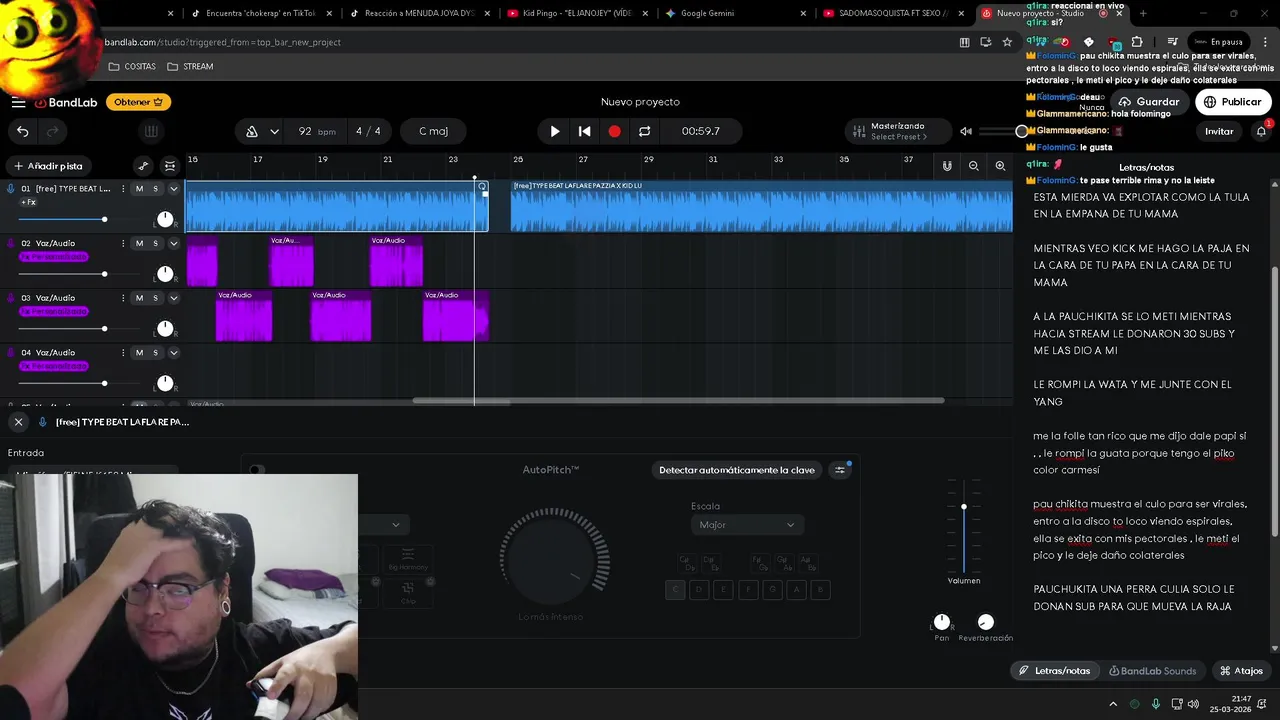Open the Escala Major dropdown
1280x720 pixels.
click(747, 525)
